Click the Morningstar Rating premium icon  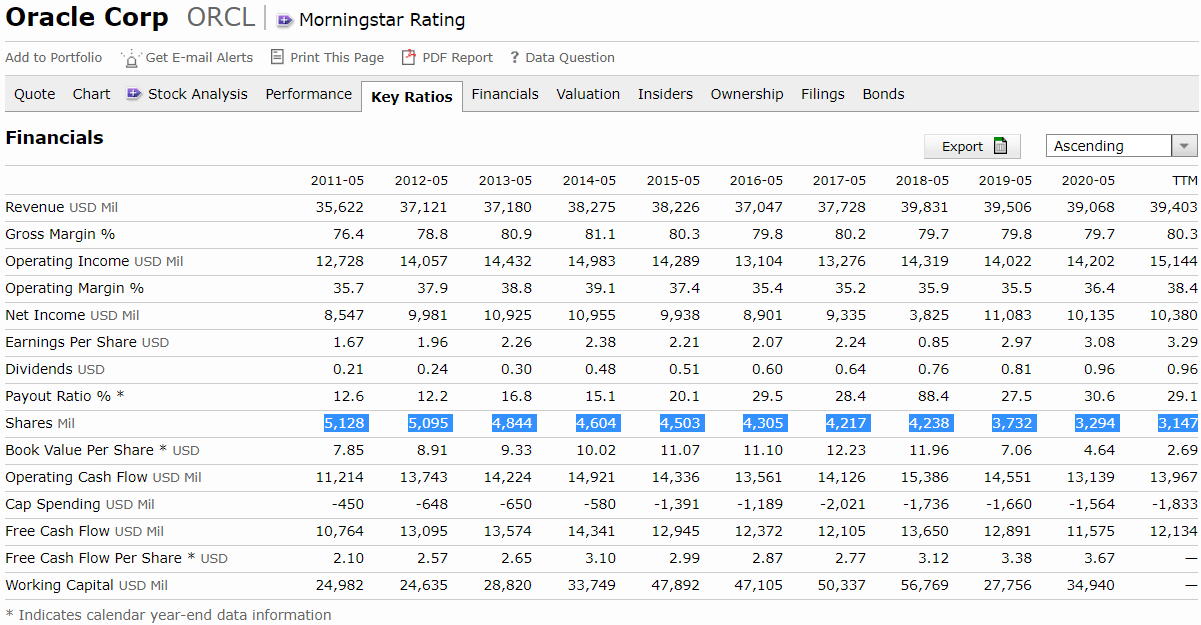(x=285, y=20)
